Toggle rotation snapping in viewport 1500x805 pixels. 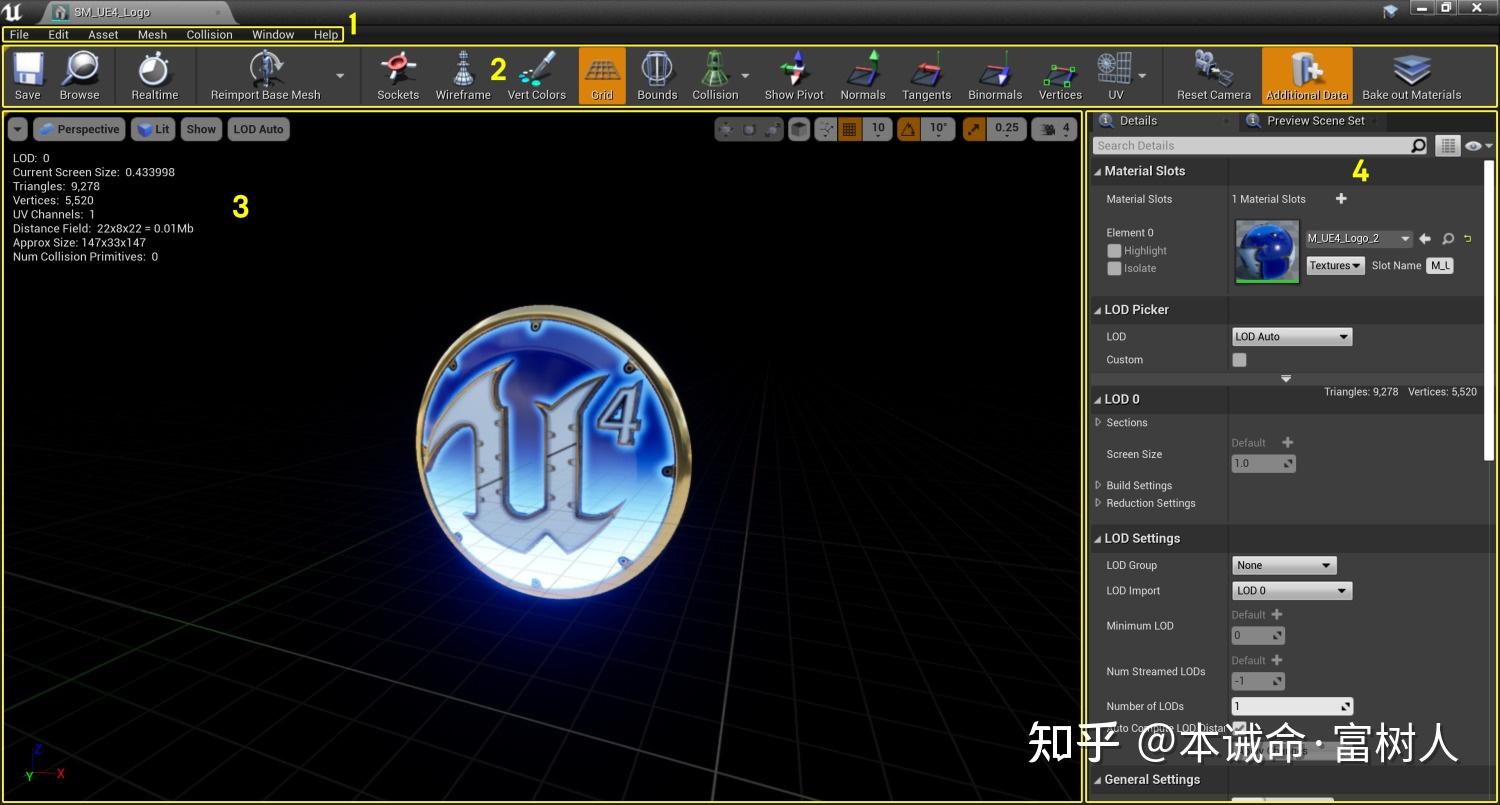[908, 128]
